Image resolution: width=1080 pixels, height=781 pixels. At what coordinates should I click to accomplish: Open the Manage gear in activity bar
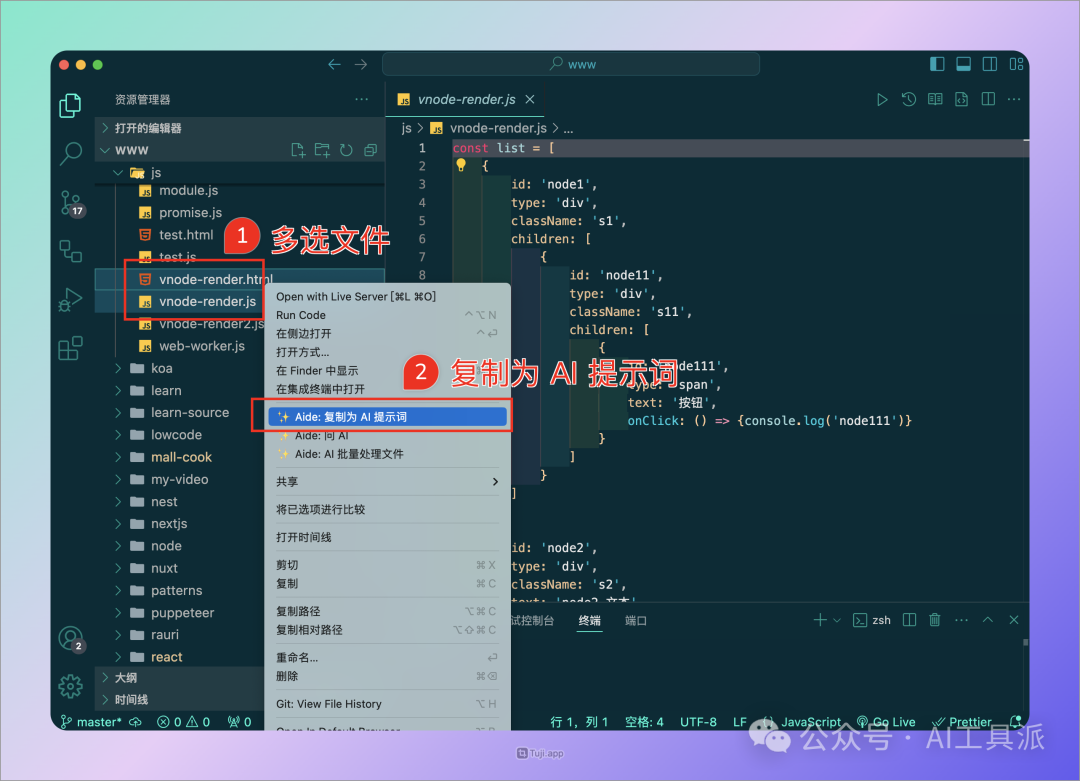pos(70,685)
